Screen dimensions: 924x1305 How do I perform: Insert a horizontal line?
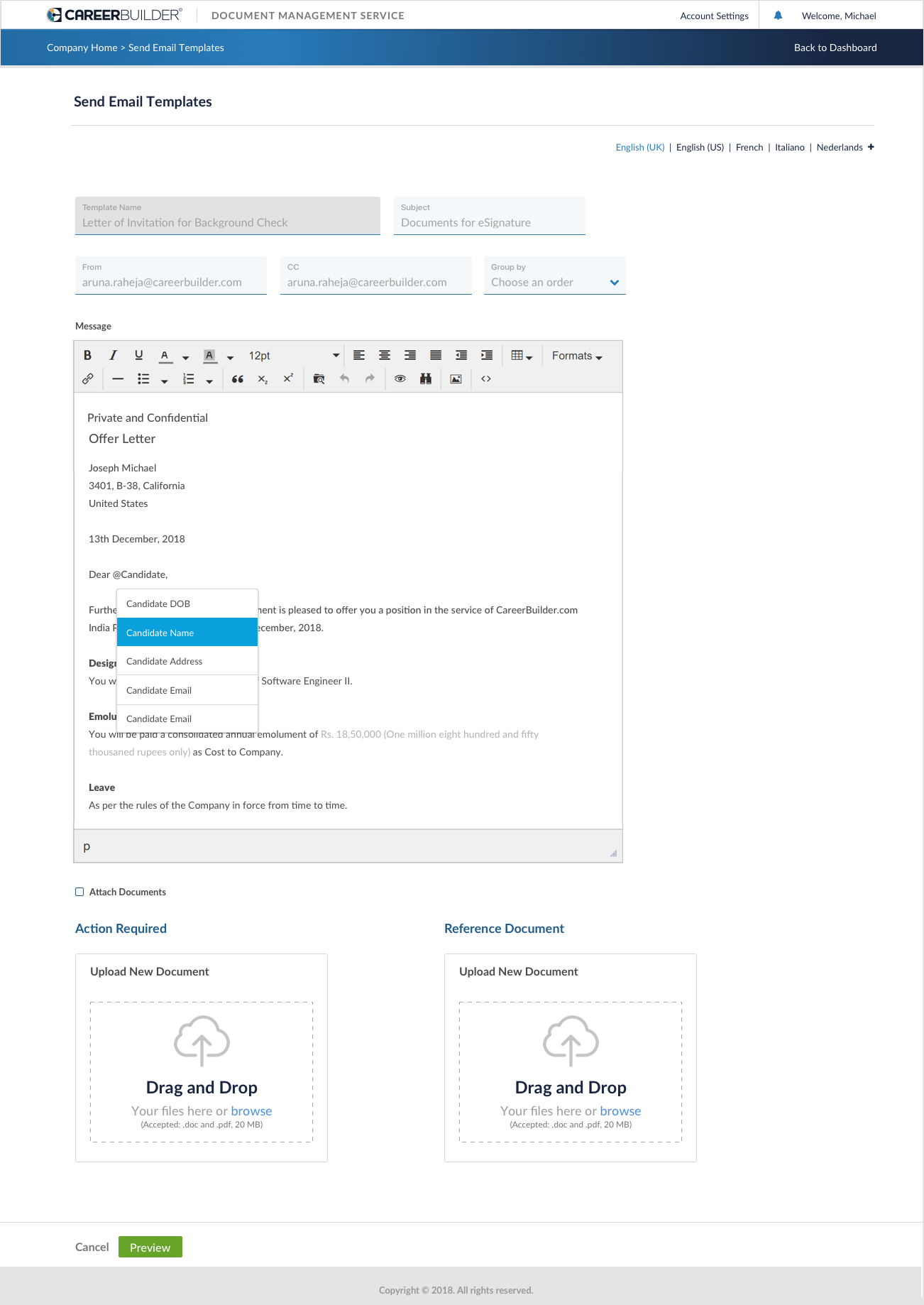tap(118, 378)
